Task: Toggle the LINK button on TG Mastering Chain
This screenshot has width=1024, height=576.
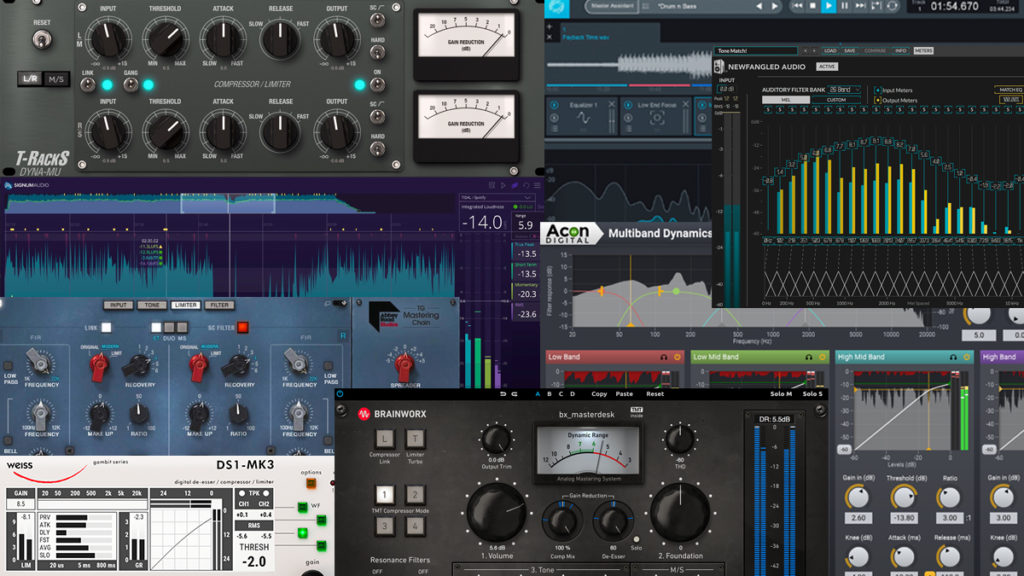Action: point(106,327)
